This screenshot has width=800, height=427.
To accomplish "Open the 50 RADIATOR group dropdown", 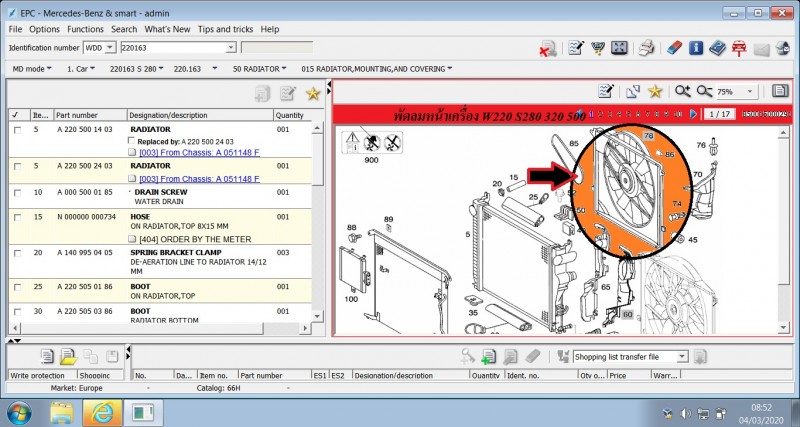I will pyautogui.click(x=259, y=69).
